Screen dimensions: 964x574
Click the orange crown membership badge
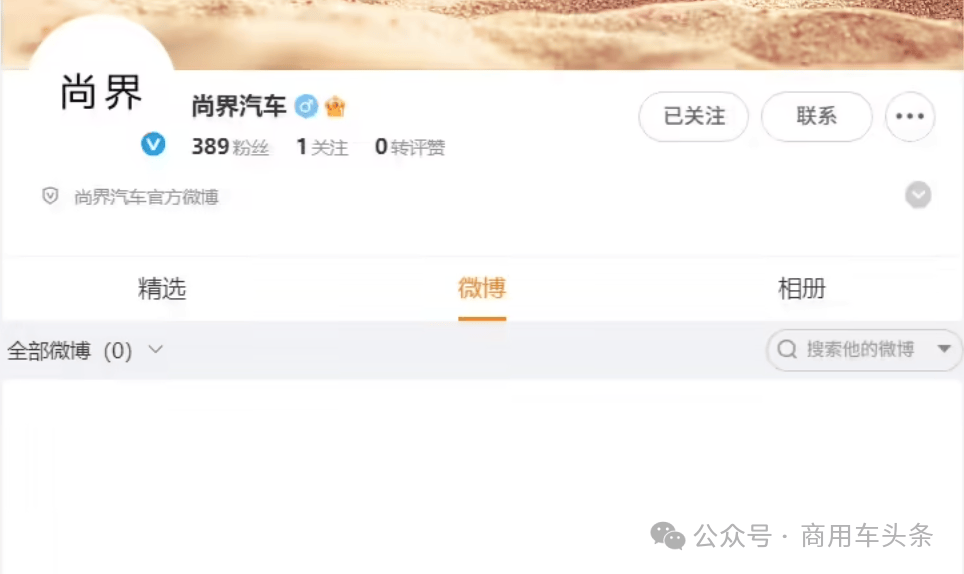coord(335,107)
